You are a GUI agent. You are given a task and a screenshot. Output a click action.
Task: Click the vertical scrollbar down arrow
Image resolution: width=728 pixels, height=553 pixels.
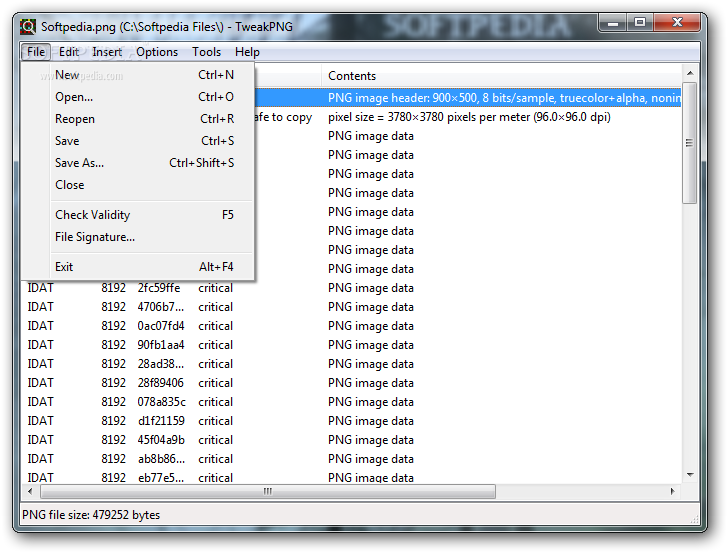click(x=690, y=475)
